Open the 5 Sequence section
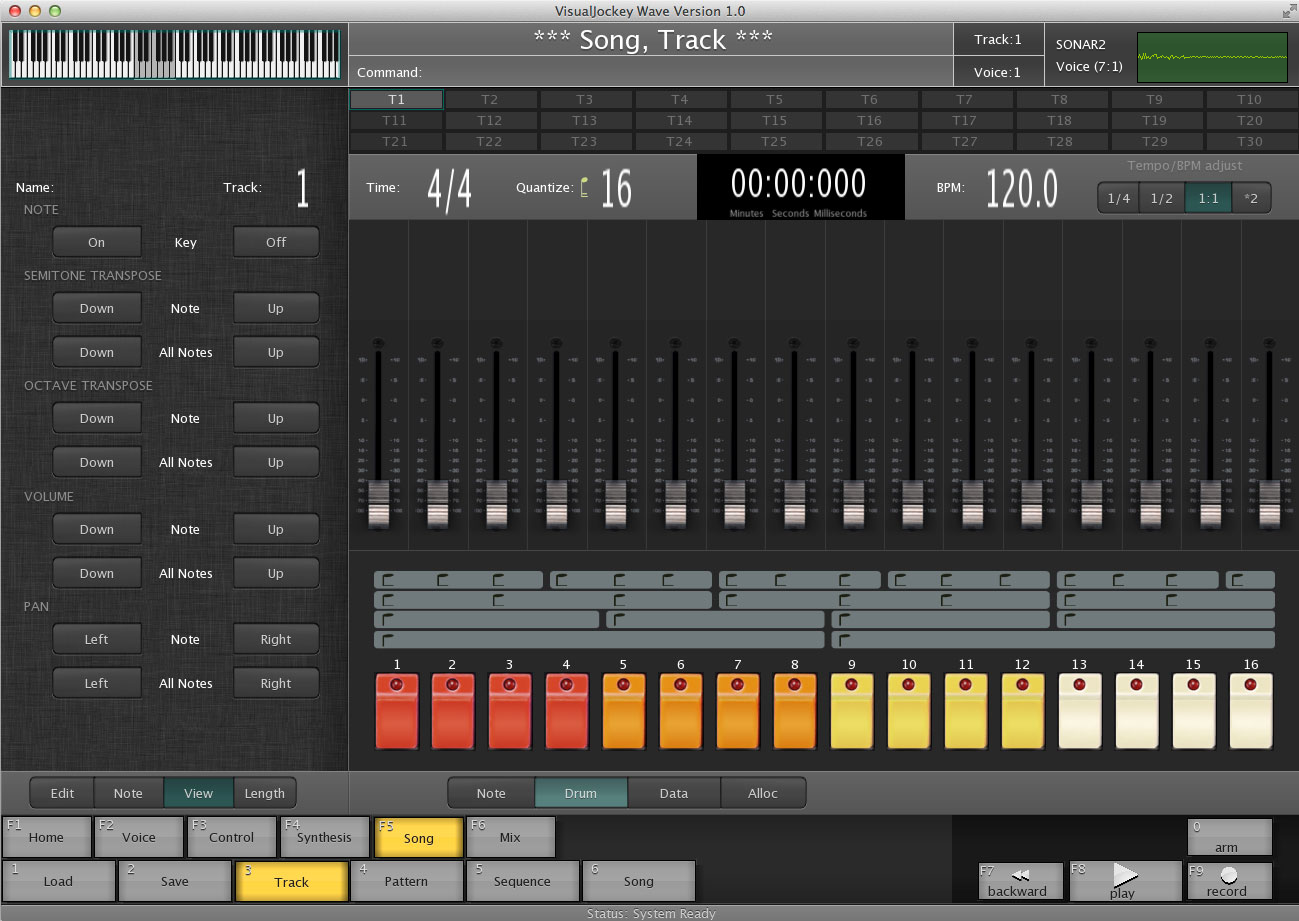Image resolution: width=1299 pixels, height=921 pixels. coord(522,881)
